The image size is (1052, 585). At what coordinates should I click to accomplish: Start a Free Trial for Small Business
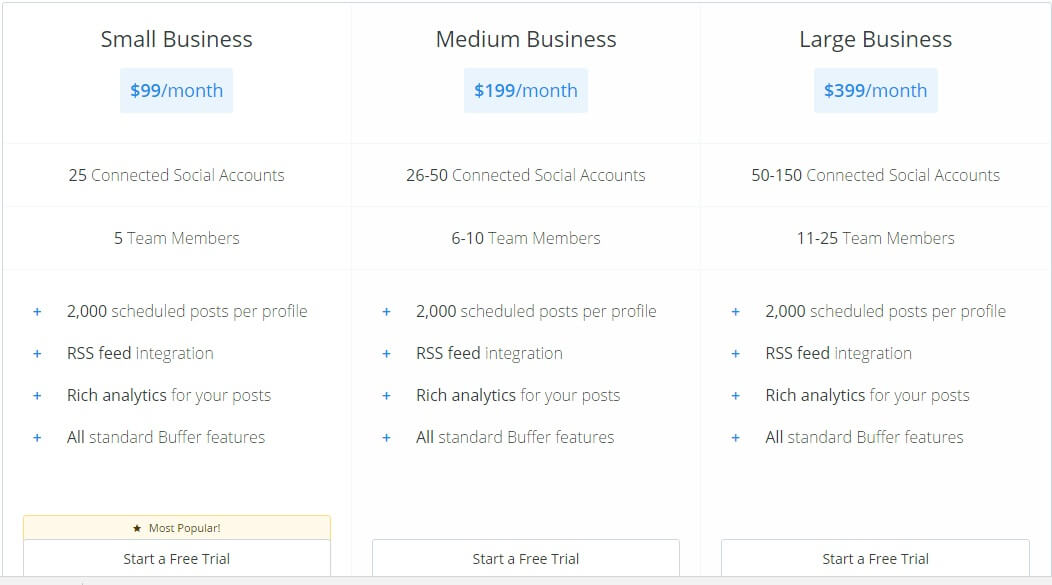coord(176,558)
